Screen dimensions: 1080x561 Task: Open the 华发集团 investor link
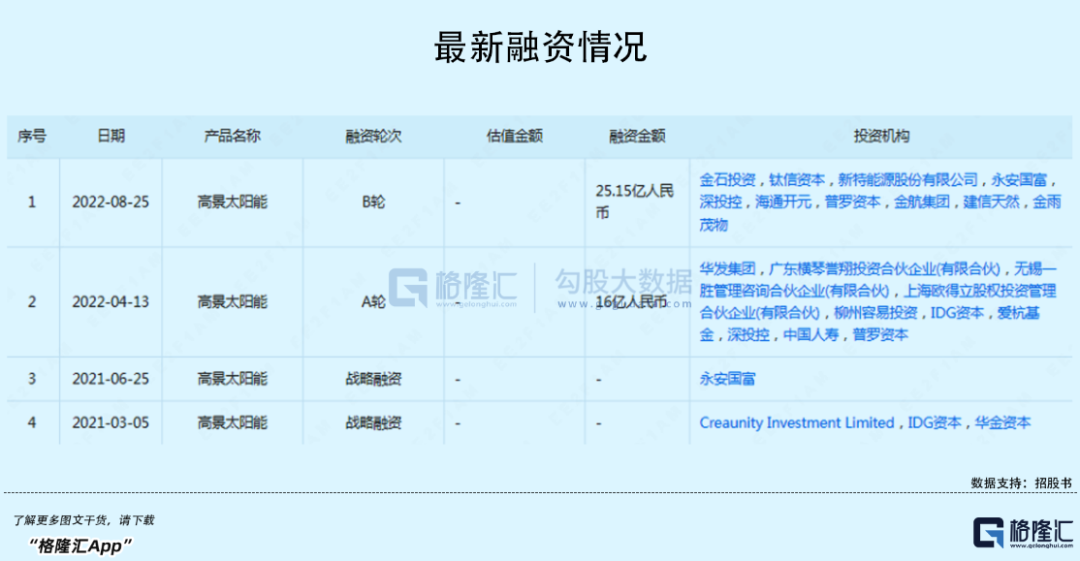pyautogui.click(x=727, y=269)
